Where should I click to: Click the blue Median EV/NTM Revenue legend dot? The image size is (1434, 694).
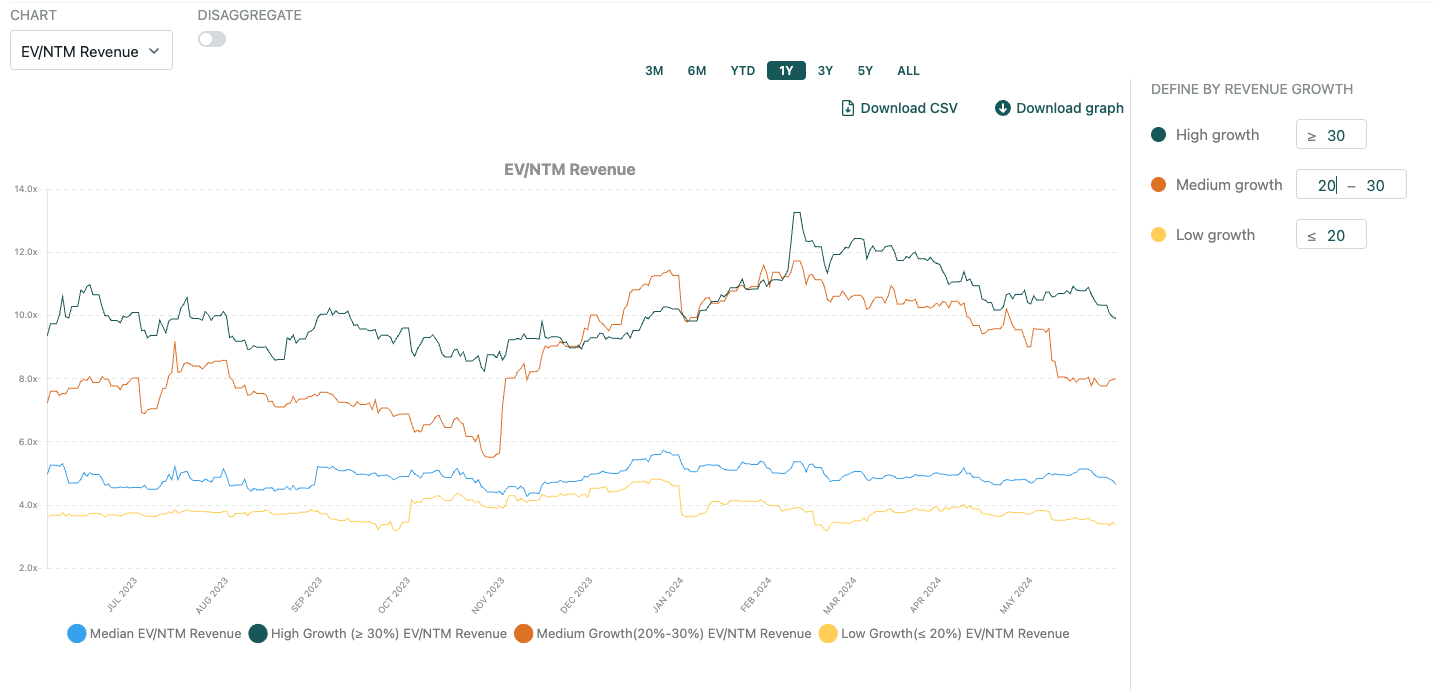76,633
